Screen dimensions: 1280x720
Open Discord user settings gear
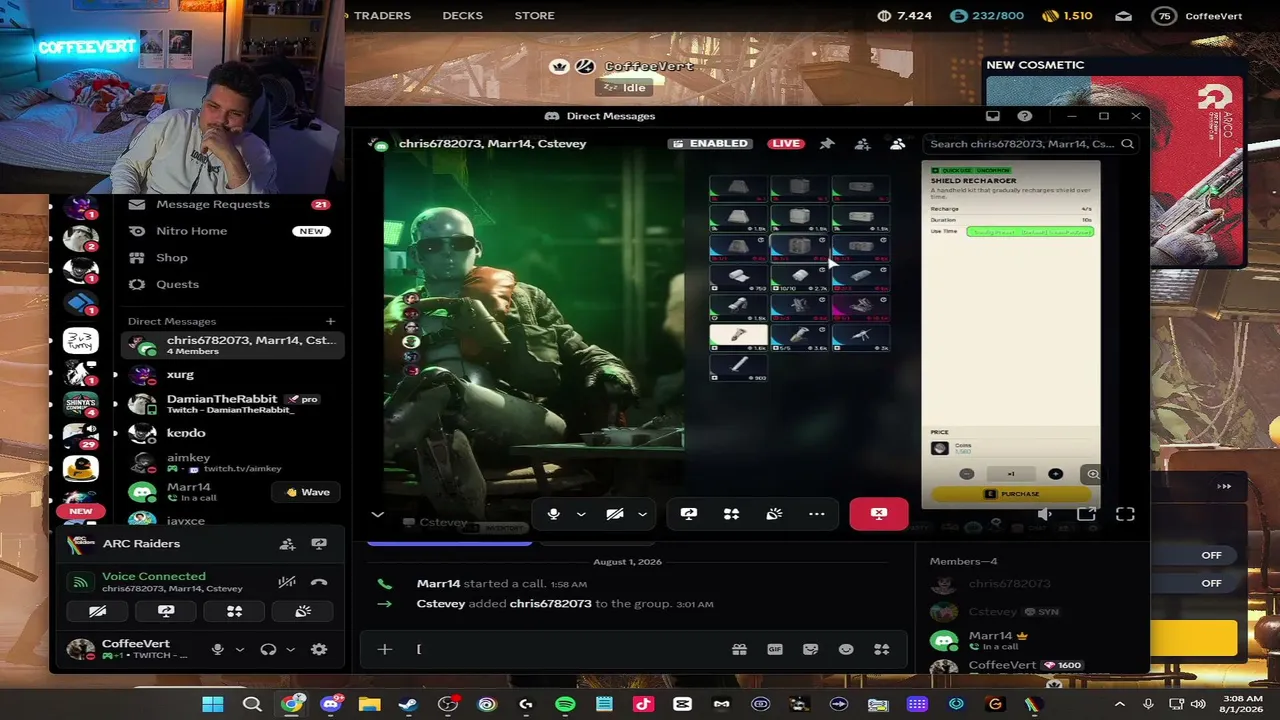coord(319,650)
